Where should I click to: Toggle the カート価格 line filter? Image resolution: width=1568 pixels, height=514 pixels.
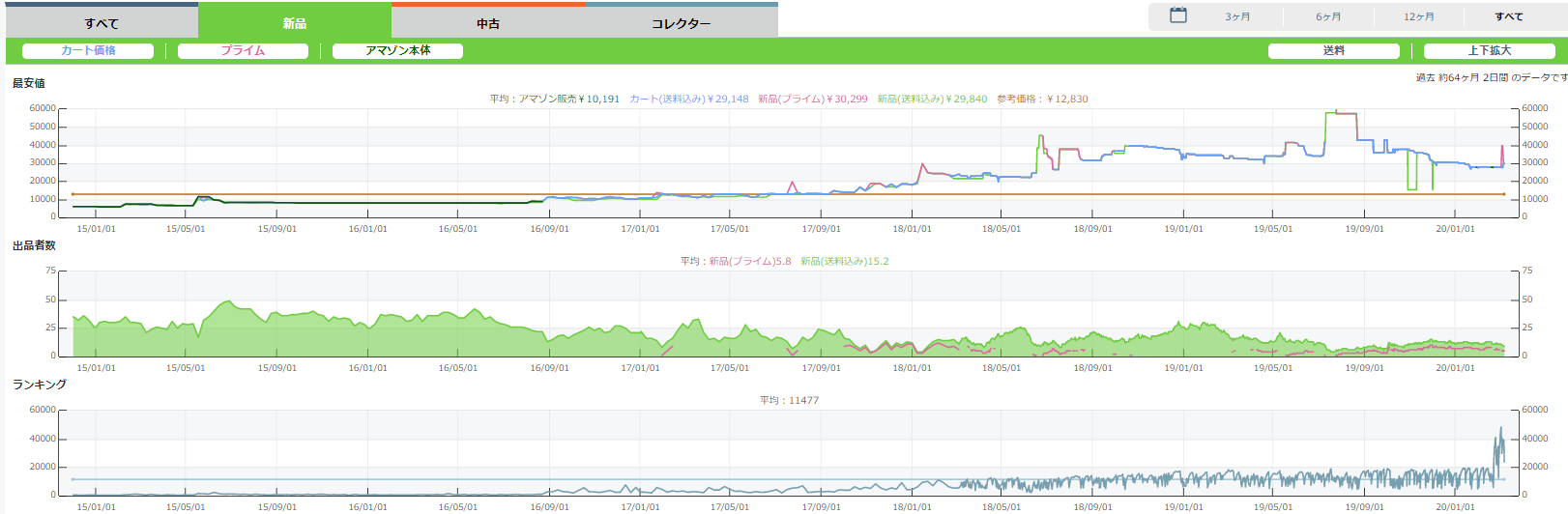tap(88, 51)
